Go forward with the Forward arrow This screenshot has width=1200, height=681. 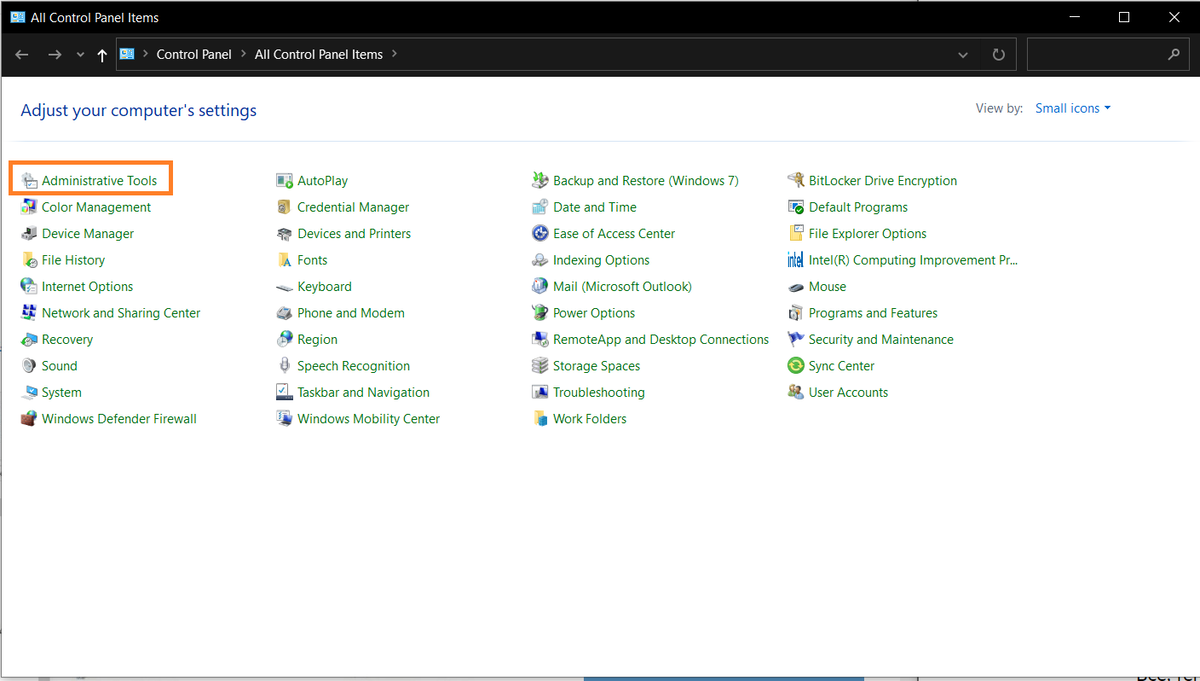coord(55,55)
